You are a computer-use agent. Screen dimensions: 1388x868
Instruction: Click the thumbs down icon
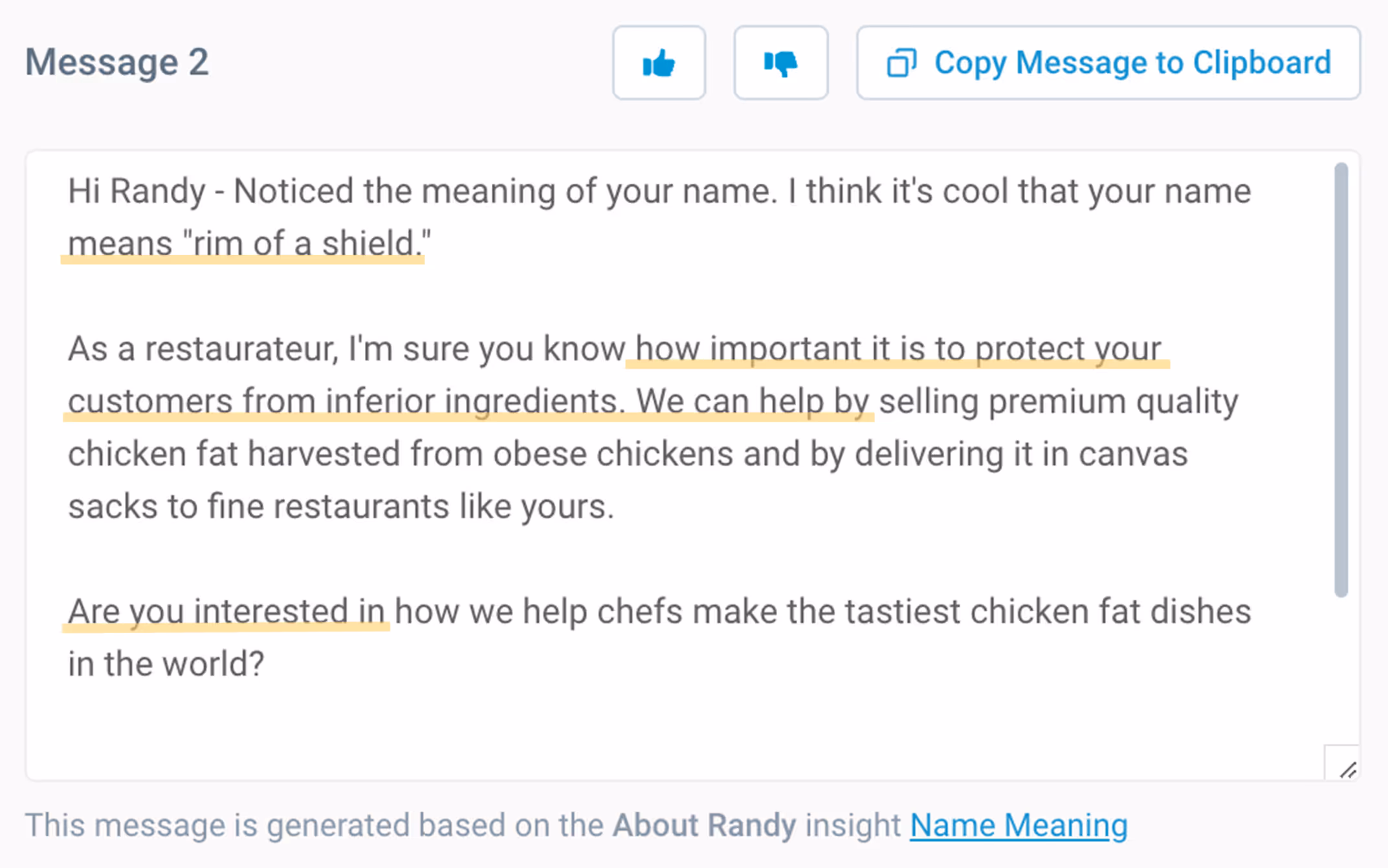(780, 63)
